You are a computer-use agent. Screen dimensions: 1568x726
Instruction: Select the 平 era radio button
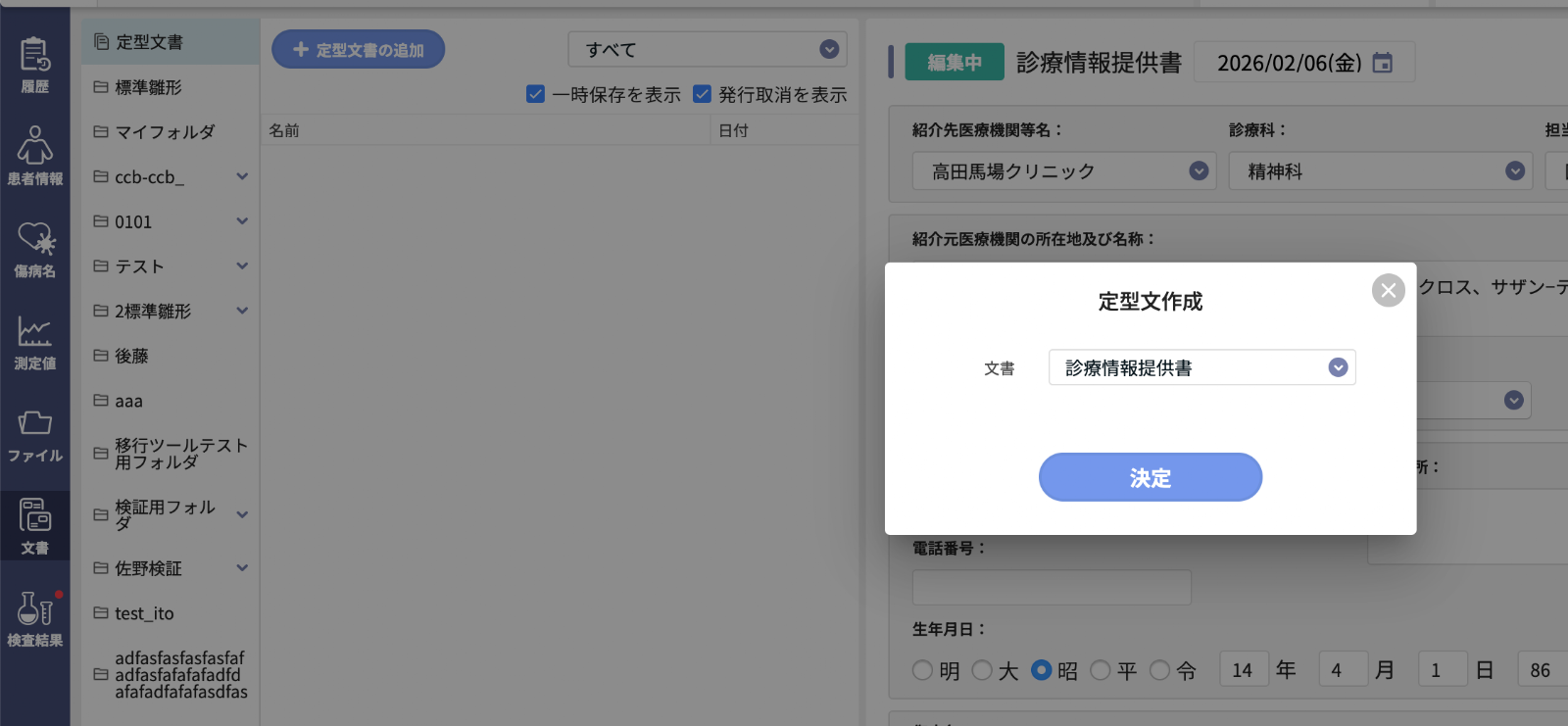coord(1101,670)
